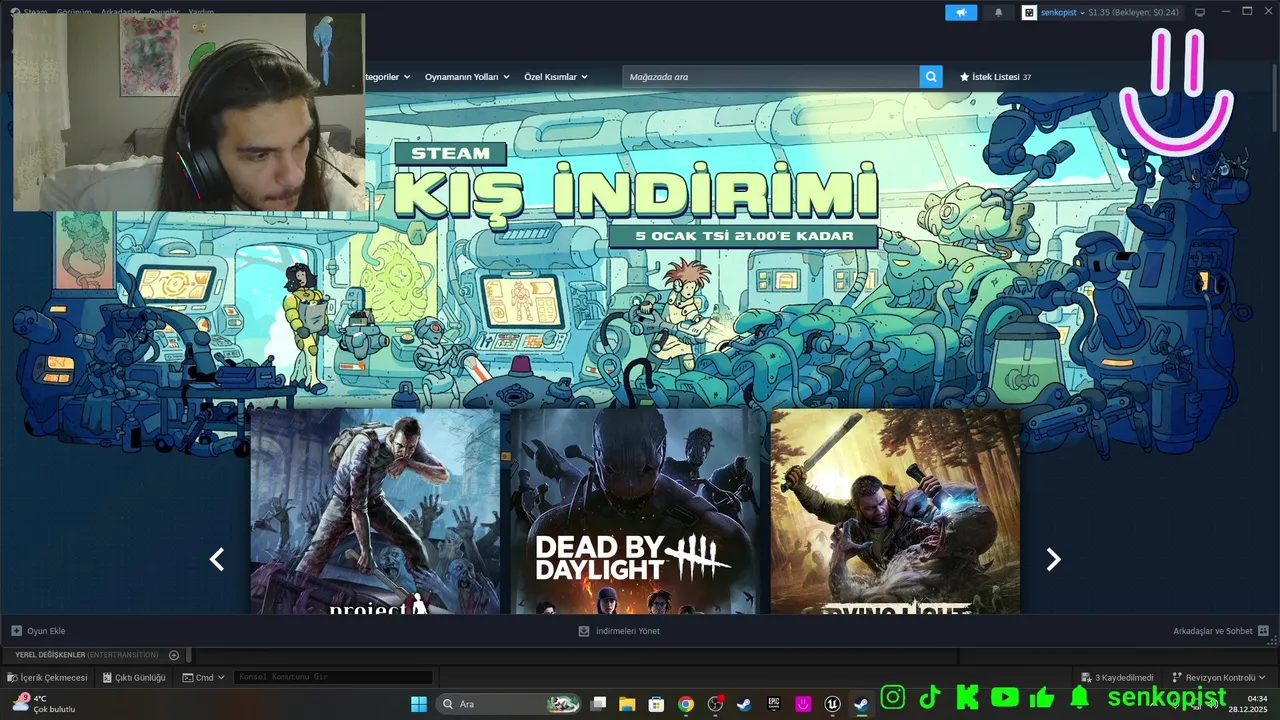Open Task View from the taskbar
Image resolution: width=1280 pixels, height=720 pixels.
click(598, 704)
